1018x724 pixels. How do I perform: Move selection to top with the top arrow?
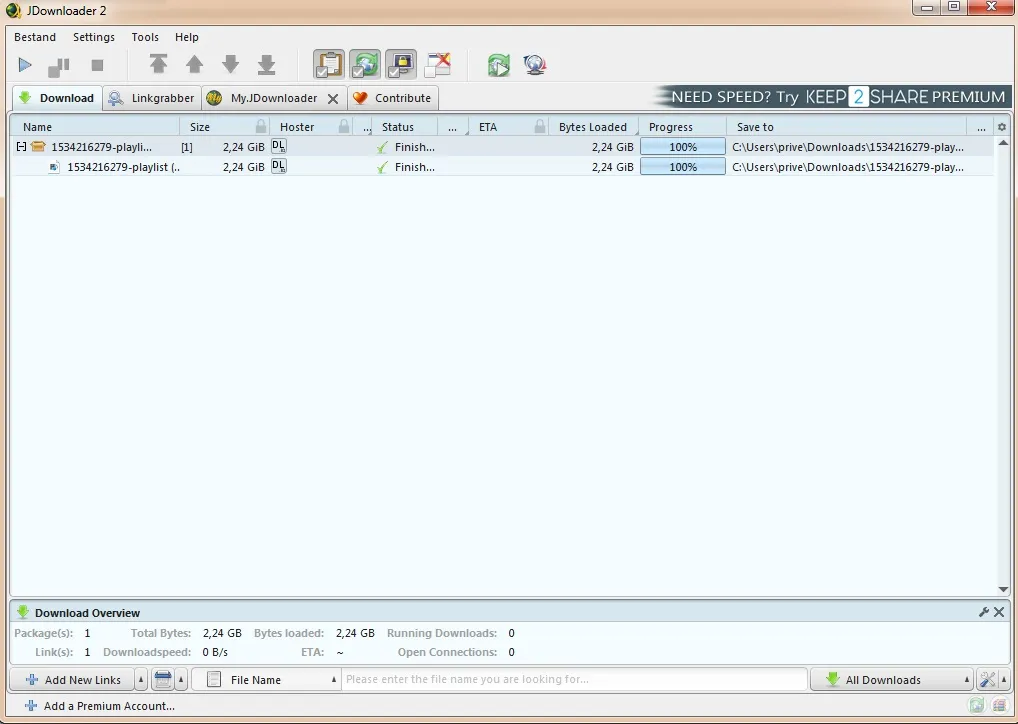(x=158, y=64)
